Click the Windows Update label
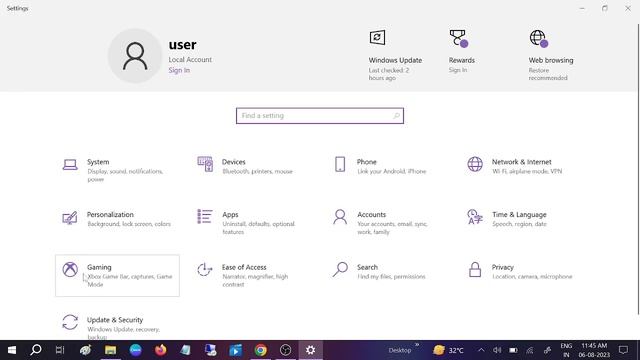The image size is (640, 360). tap(395, 60)
